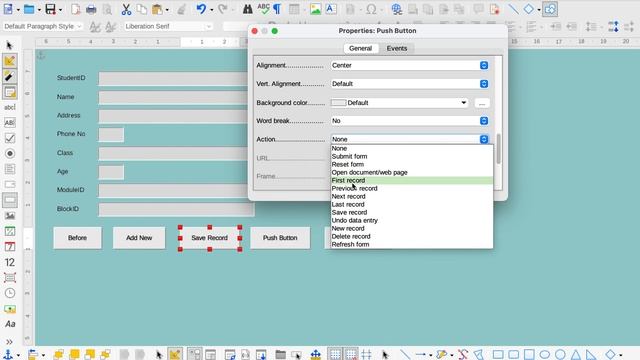Click the Add New button on form
This screenshot has height=360, width=640.
[139, 238]
